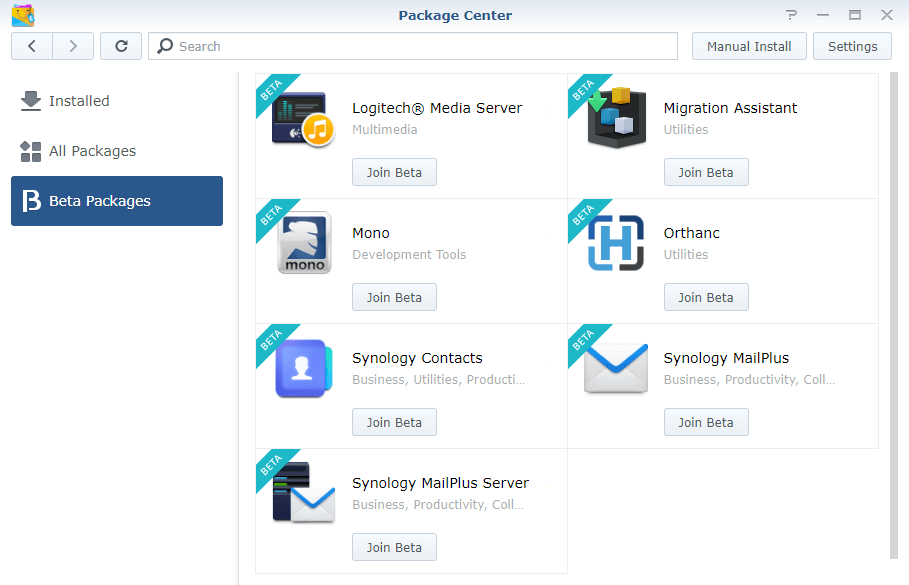Viewport: 909px width, 585px height.
Task: Click the vertical scrollbar of package list
Action: (x=893, y=316)
